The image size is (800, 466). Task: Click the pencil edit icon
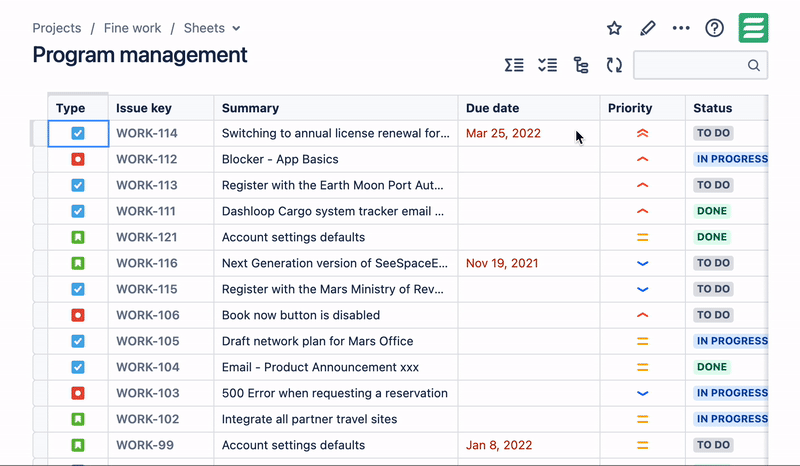click(647, 28)
